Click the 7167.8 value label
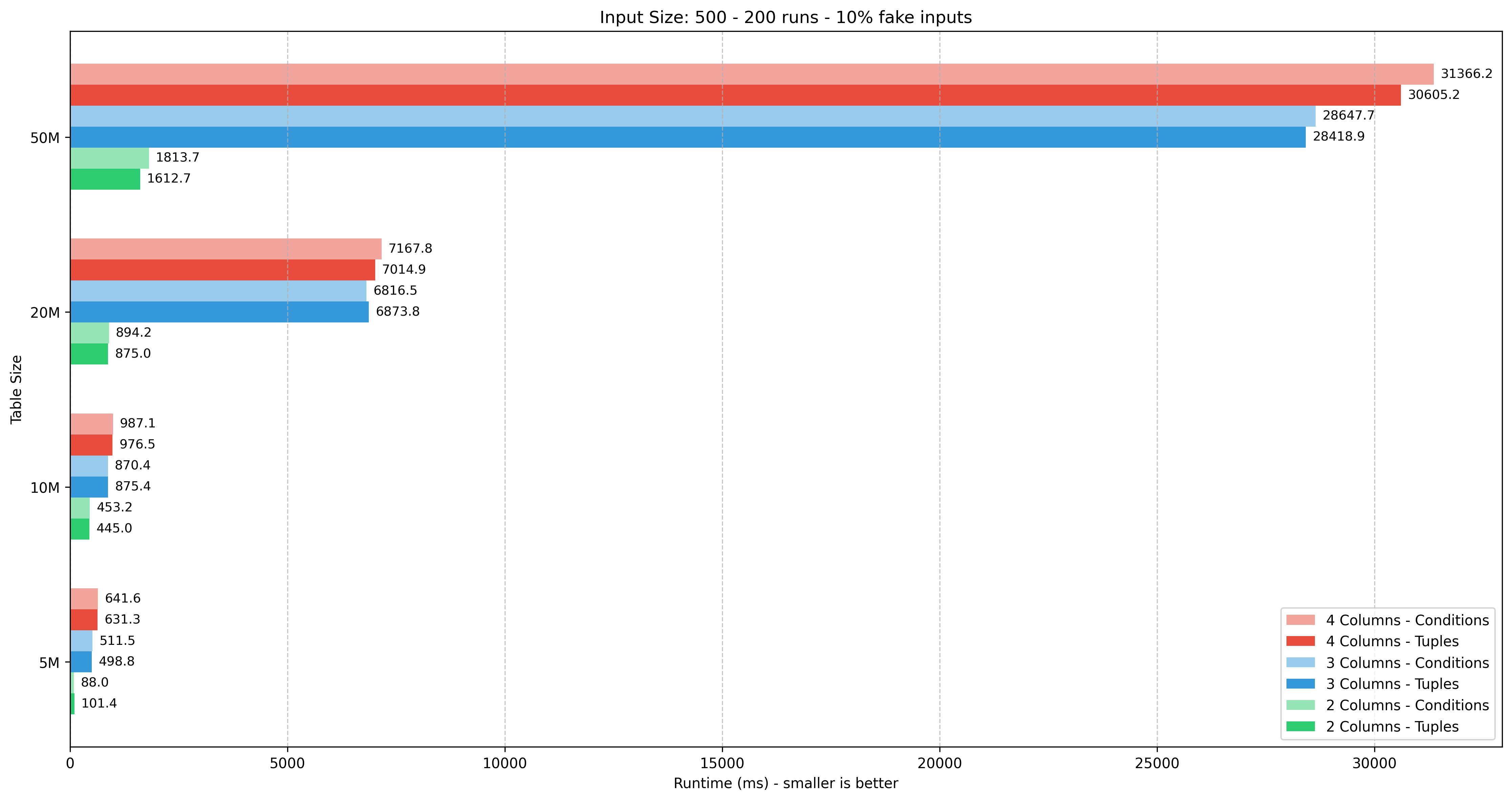Image resolution: width=1512 pixels, height=801 pixels. (x=410, y=248)
